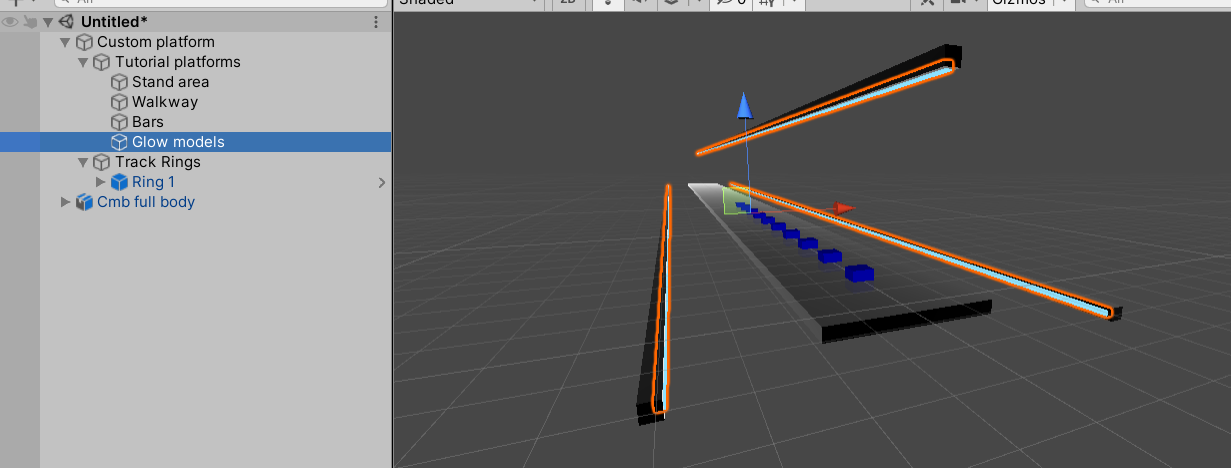Toggle scene visibility eye for Untitled scene
1231x468 pixels.
(x=10, y=21)
